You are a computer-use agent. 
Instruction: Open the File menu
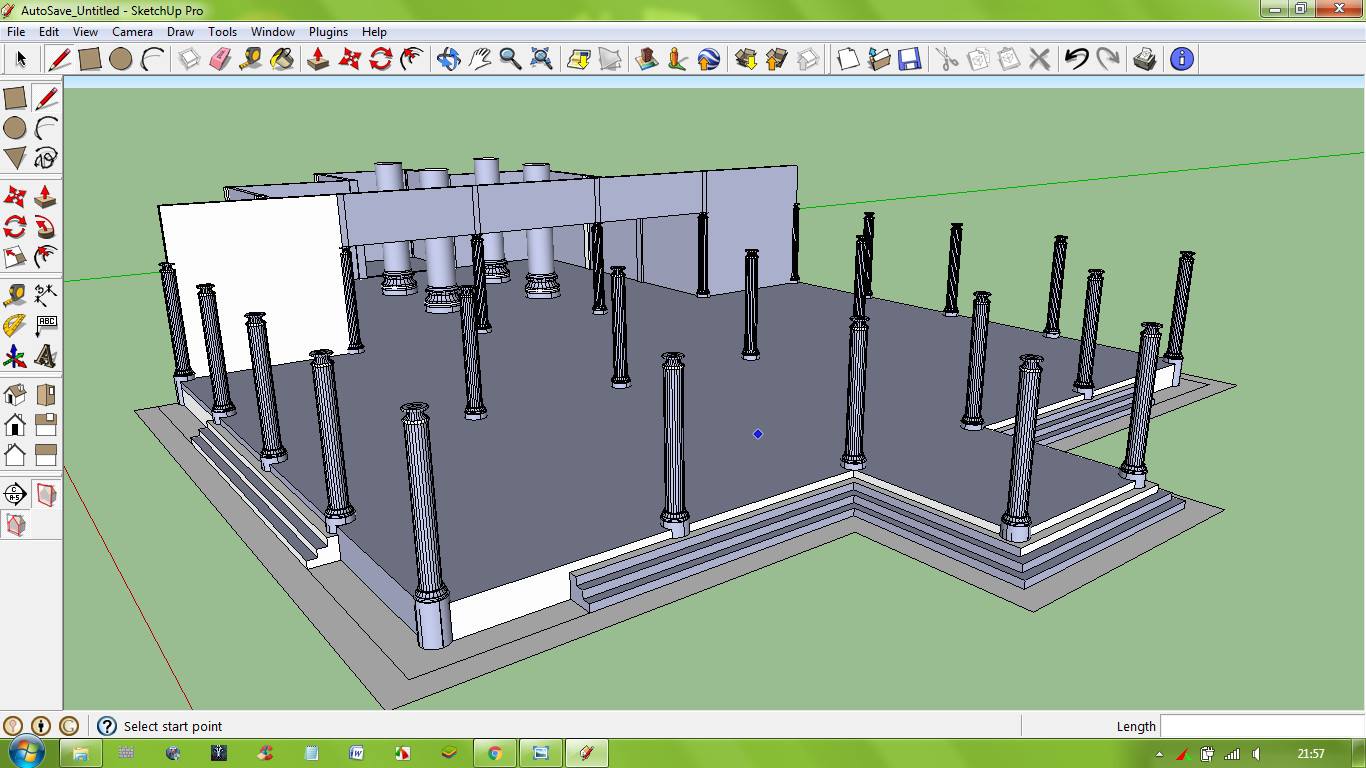pos(16,32)
